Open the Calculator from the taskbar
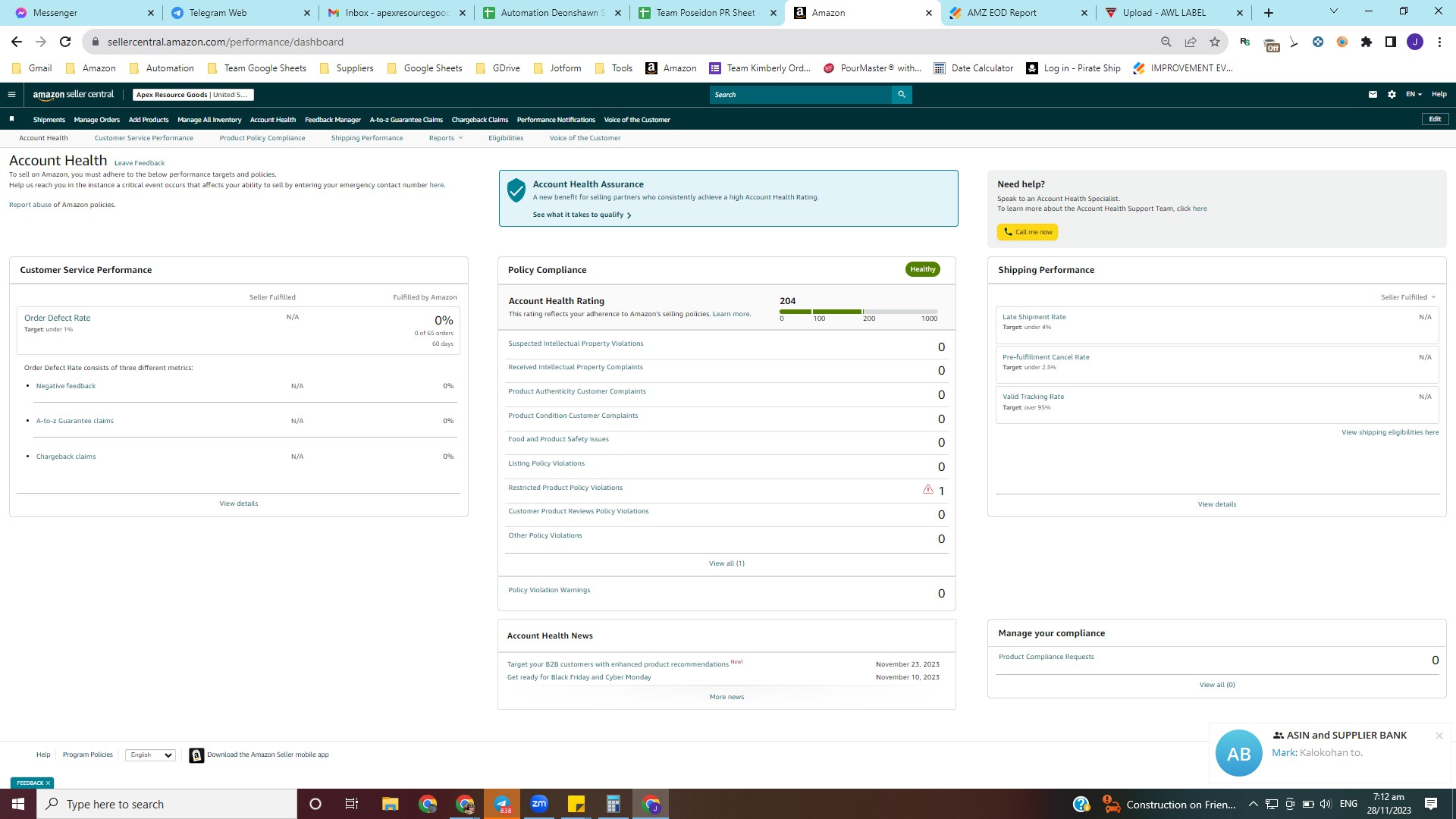The image size is (1456, 819). pyautogui.click(x=613, y=804)
